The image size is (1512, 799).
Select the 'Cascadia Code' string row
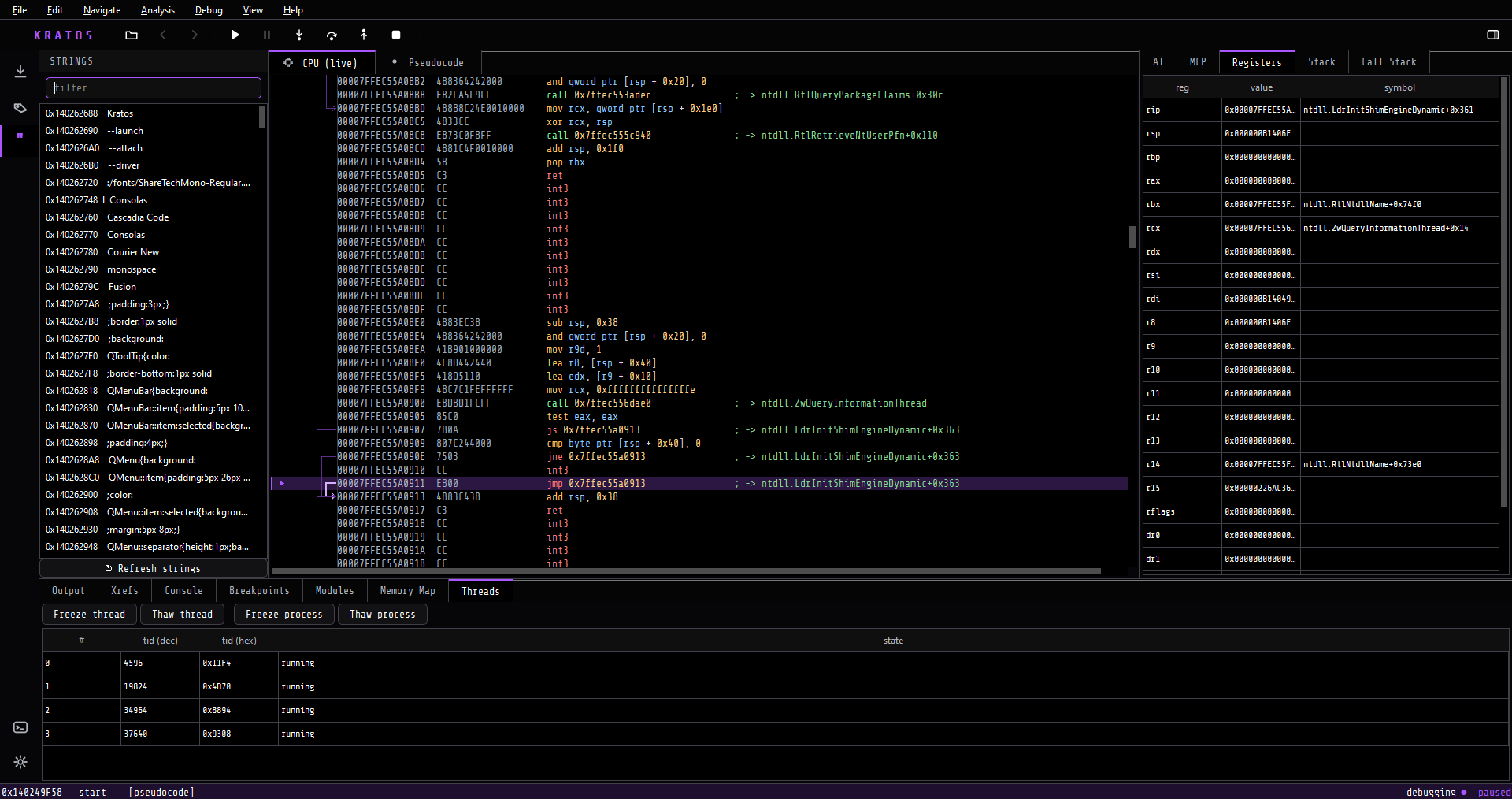150,217
